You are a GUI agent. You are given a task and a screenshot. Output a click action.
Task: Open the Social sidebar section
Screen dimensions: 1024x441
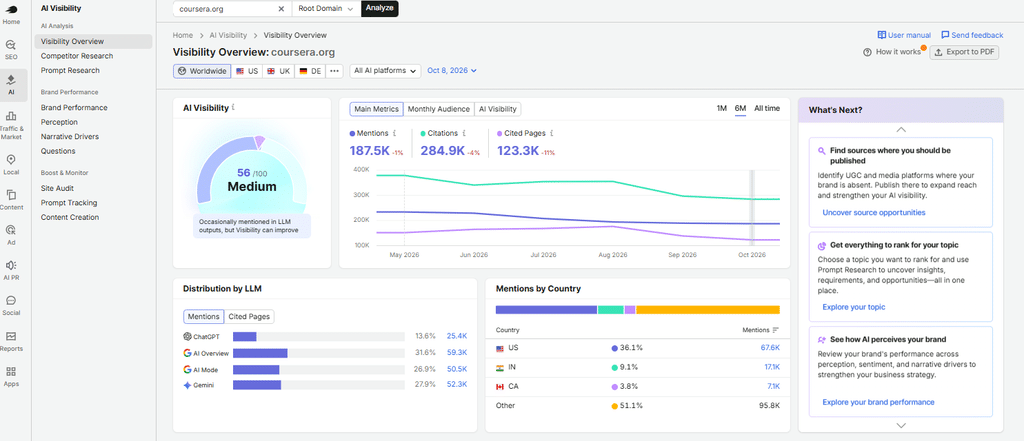[x=11, y=306]
